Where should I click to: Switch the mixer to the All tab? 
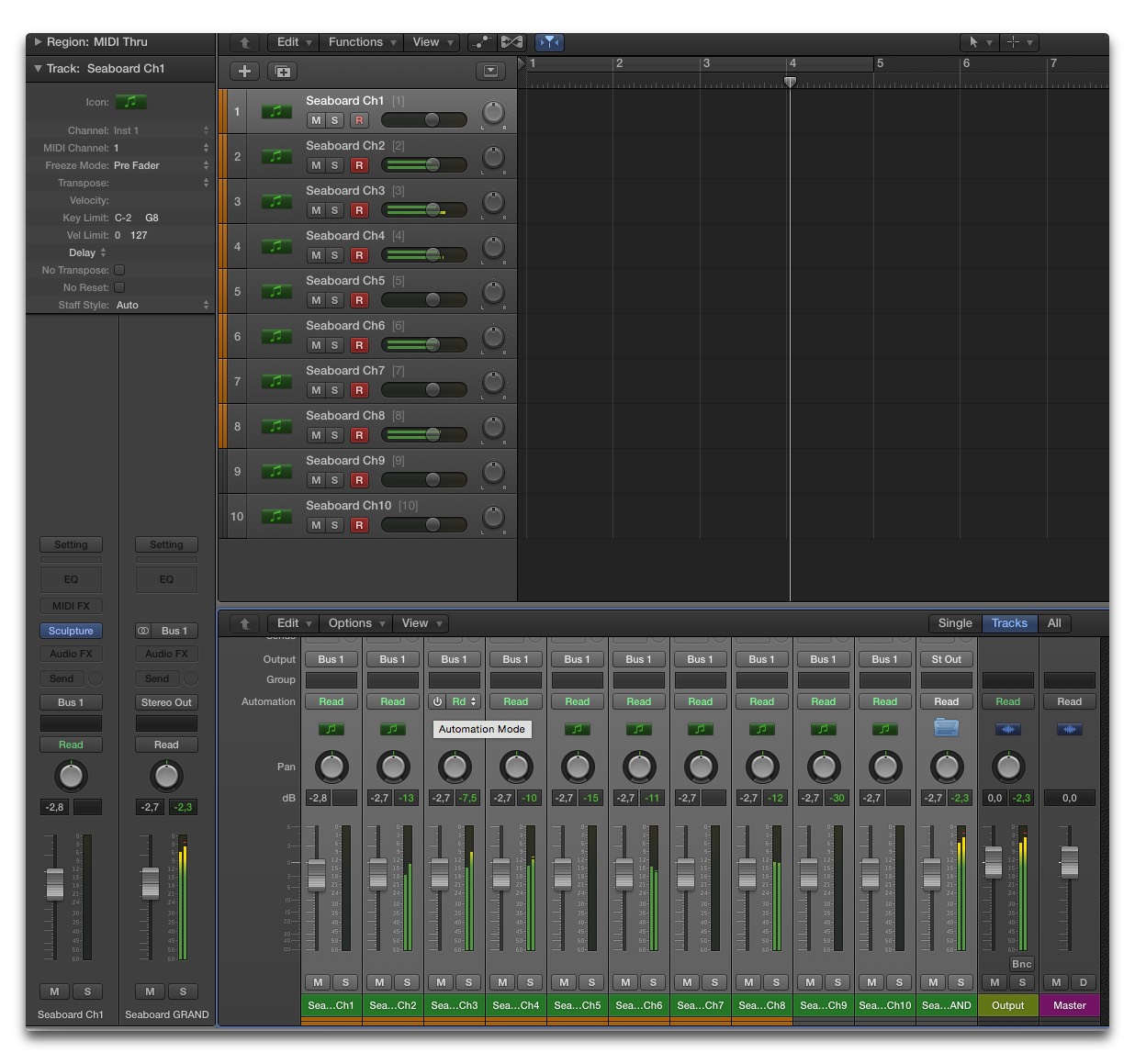(1054, 623)
